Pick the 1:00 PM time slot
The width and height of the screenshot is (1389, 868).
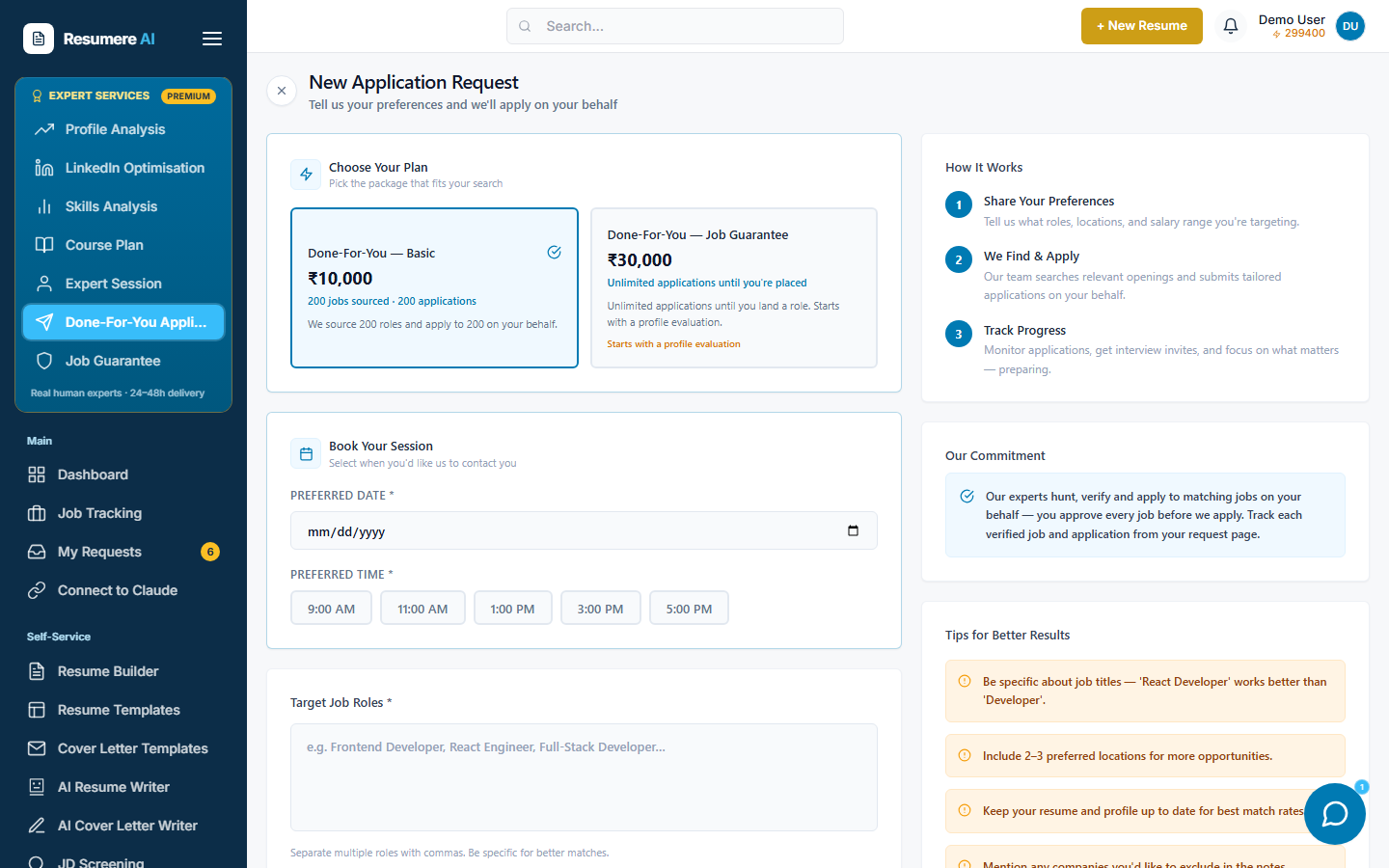click(512, 608)
